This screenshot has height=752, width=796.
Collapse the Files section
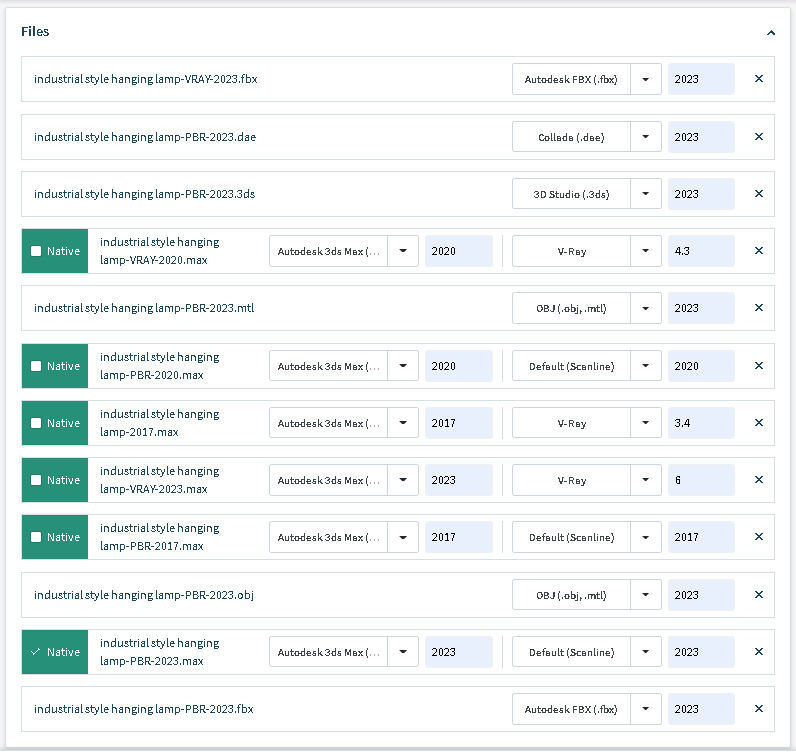click(x=770, y=32)
